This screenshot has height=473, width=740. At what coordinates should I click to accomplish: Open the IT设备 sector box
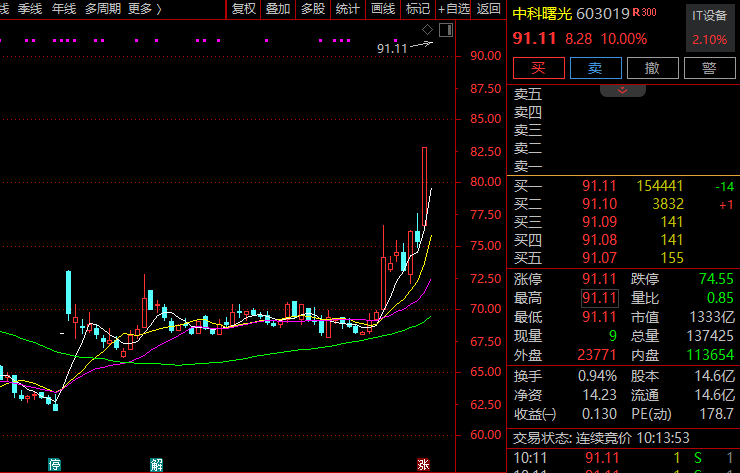(710, 27)
